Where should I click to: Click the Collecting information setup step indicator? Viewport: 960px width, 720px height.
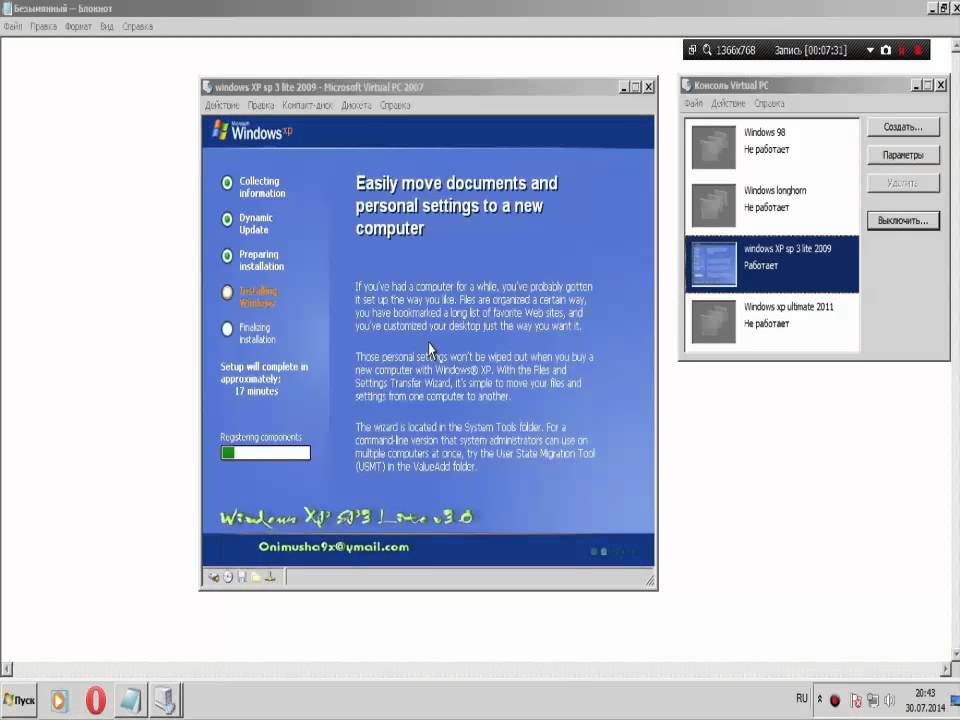[227, 183]
